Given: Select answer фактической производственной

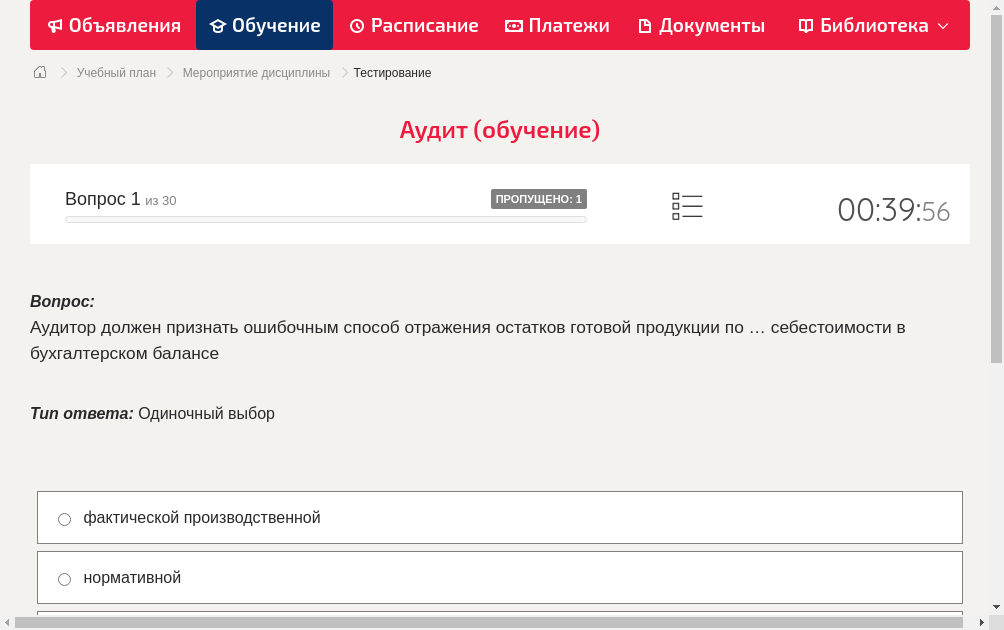Looking at the screenshot, I should pos(64,518).
